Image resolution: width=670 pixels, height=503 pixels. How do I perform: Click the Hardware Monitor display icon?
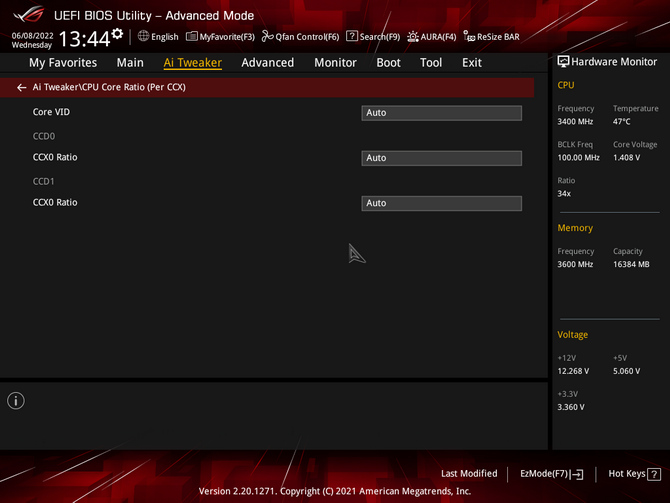point(563,62)
